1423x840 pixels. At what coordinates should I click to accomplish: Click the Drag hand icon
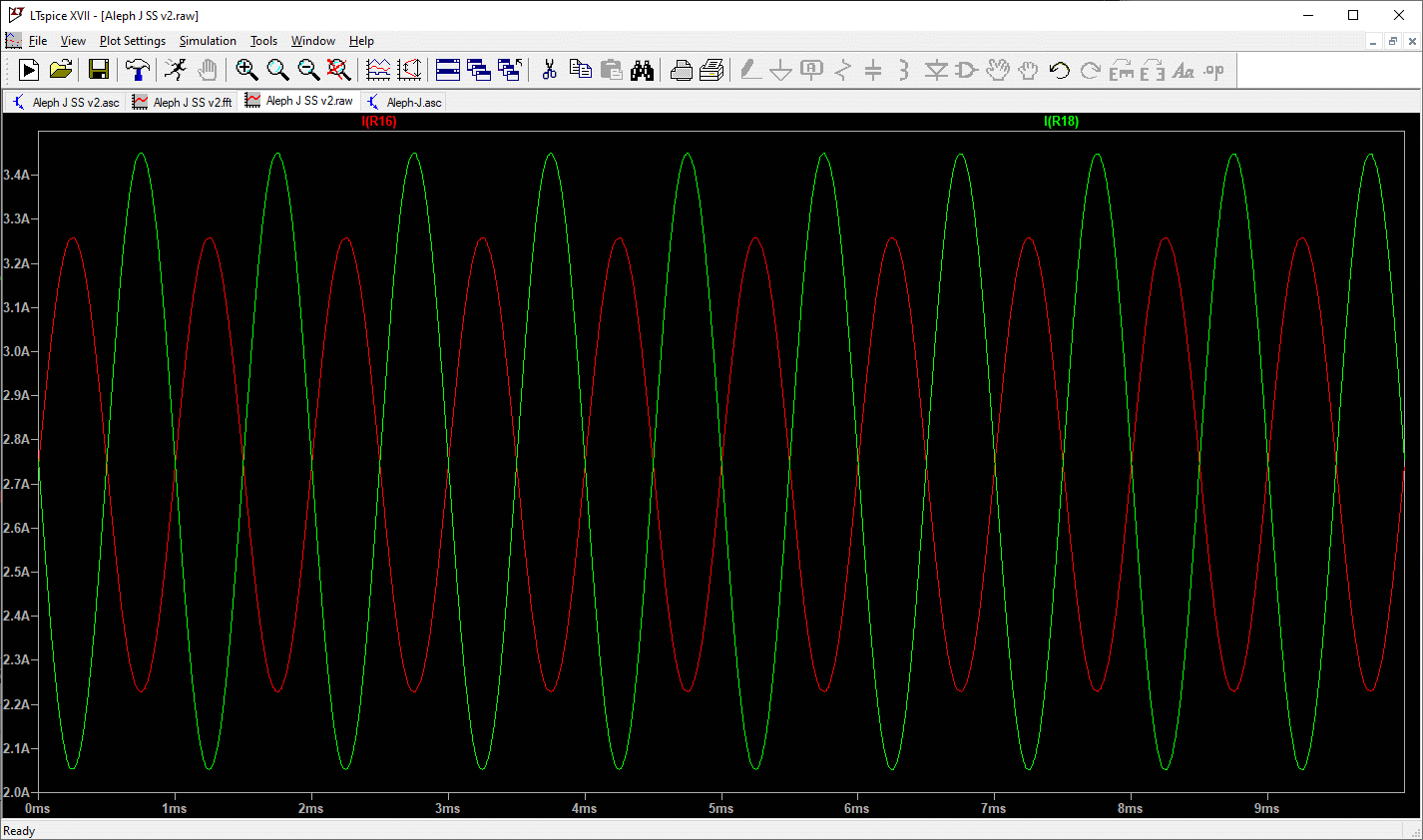coord(1028,70)
